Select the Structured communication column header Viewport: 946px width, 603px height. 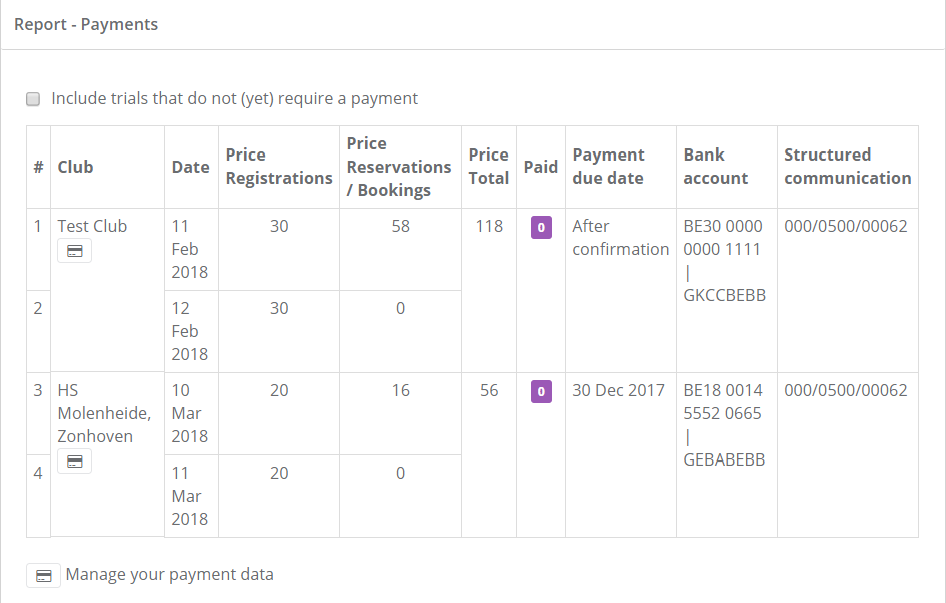(847, 166)
